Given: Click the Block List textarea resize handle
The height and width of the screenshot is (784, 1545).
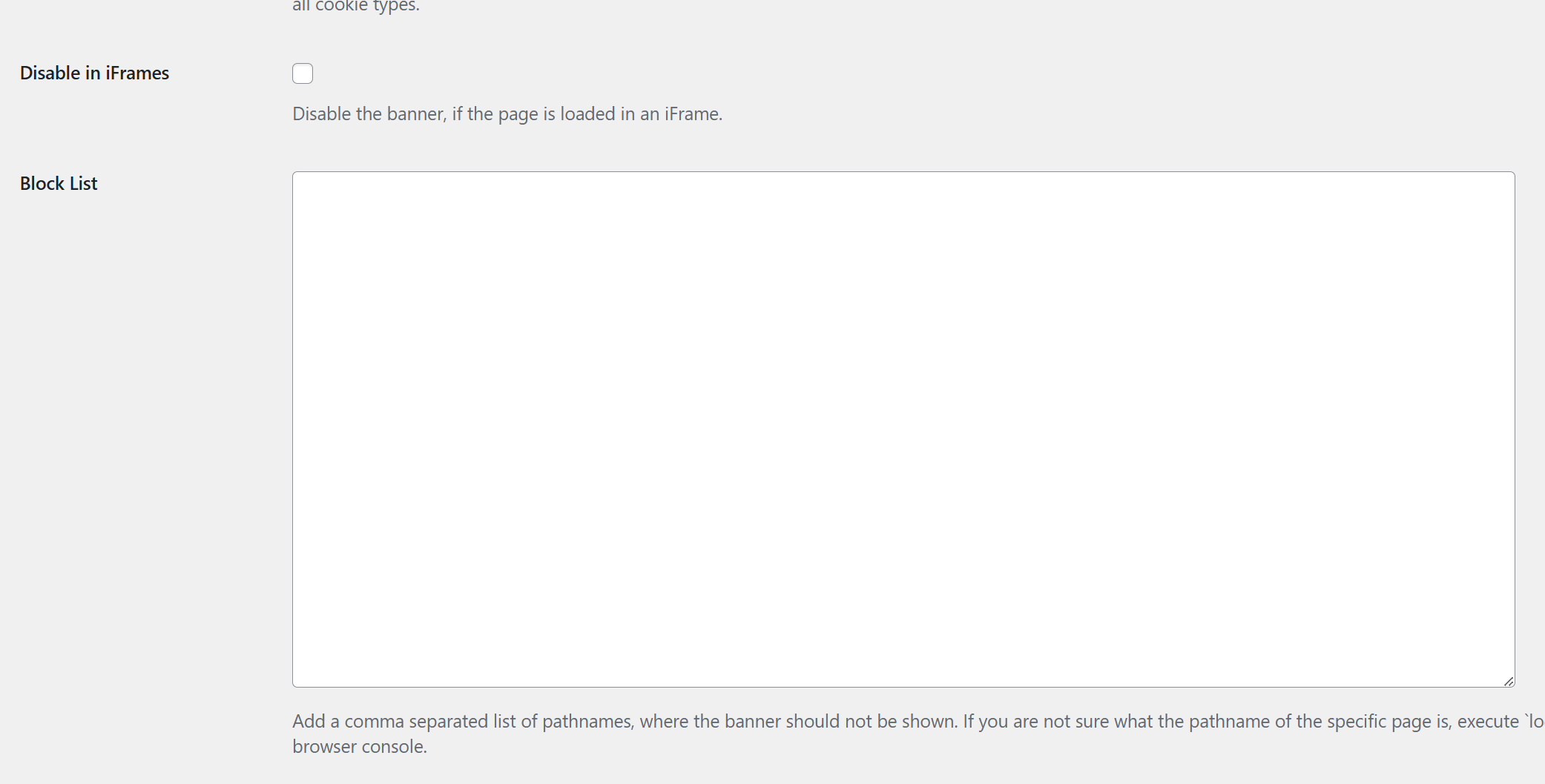Looking at the screenshot, I should click(1509, 681).
